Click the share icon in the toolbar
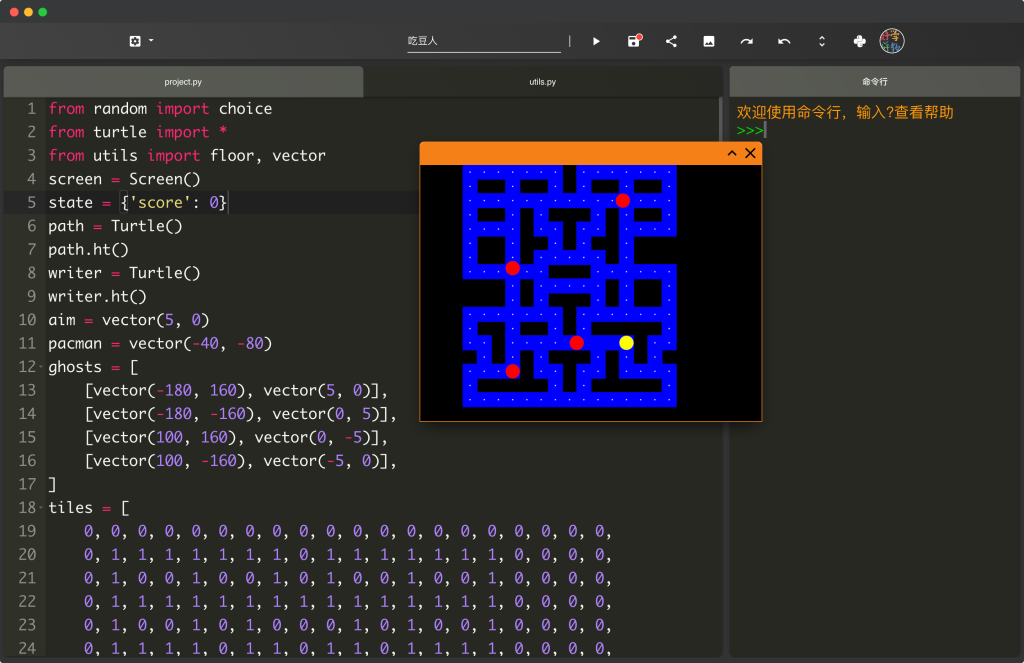 pos(671,41)
